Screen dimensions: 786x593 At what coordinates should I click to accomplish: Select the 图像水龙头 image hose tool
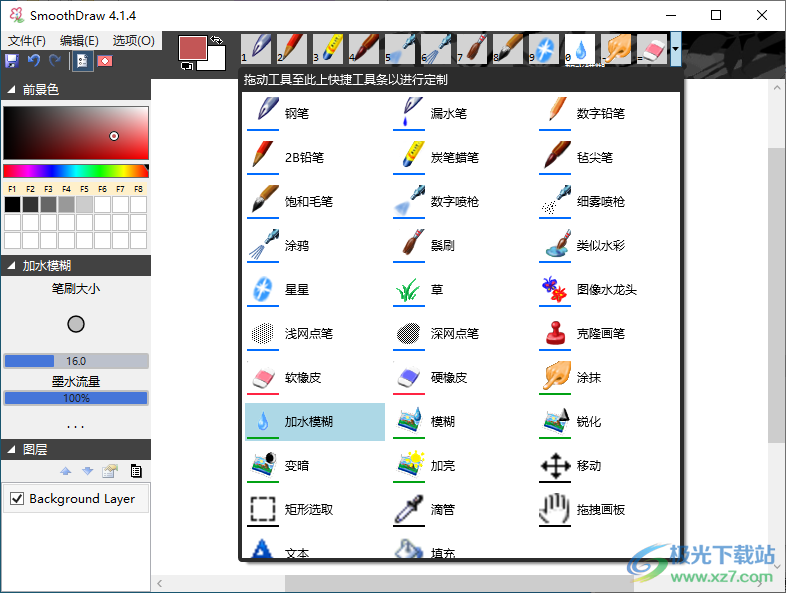coord(607,290)
